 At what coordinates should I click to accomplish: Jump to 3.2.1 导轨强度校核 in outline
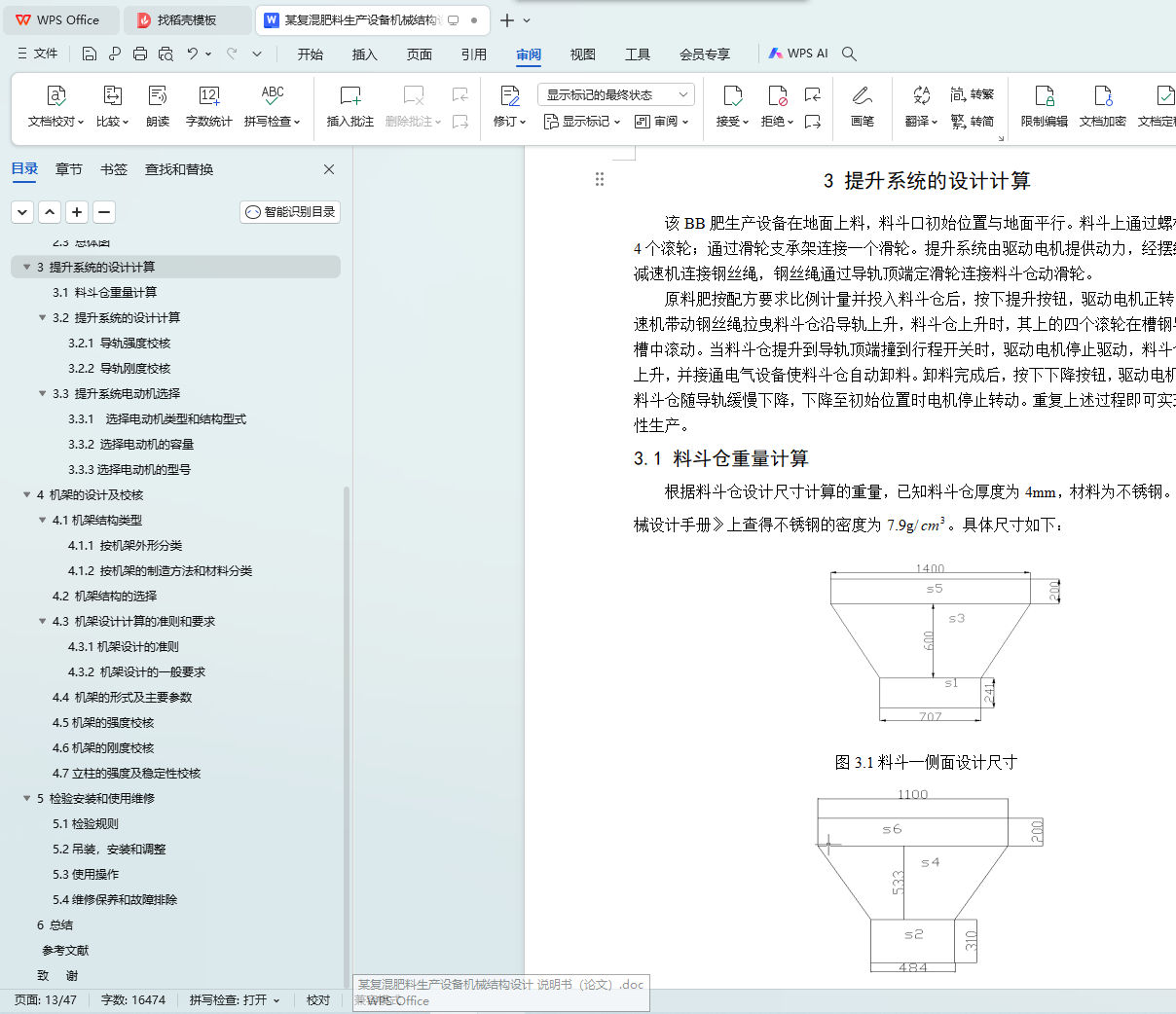(119, 343)
